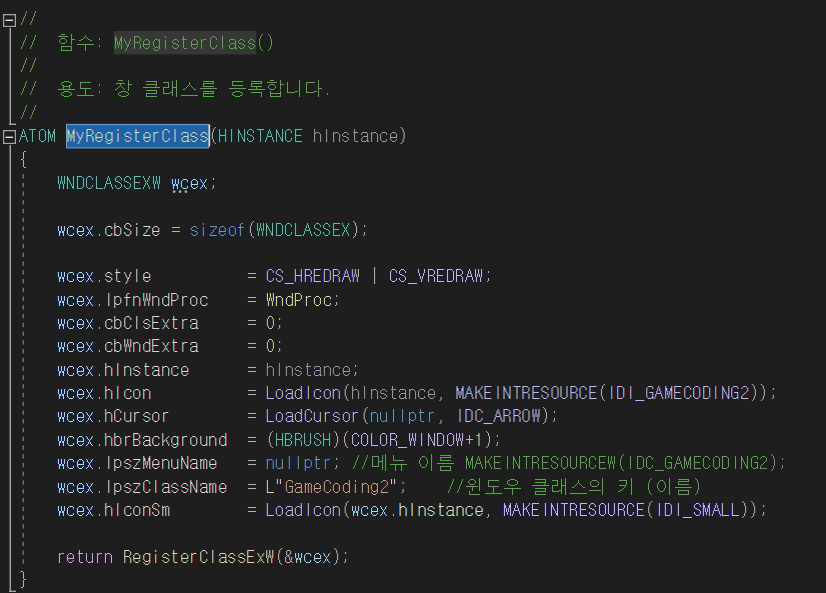Image resolution: width=826 pixels, height=593 pixels.
Task: Click the (HBRUSH) cast
Action: (303, 440)
